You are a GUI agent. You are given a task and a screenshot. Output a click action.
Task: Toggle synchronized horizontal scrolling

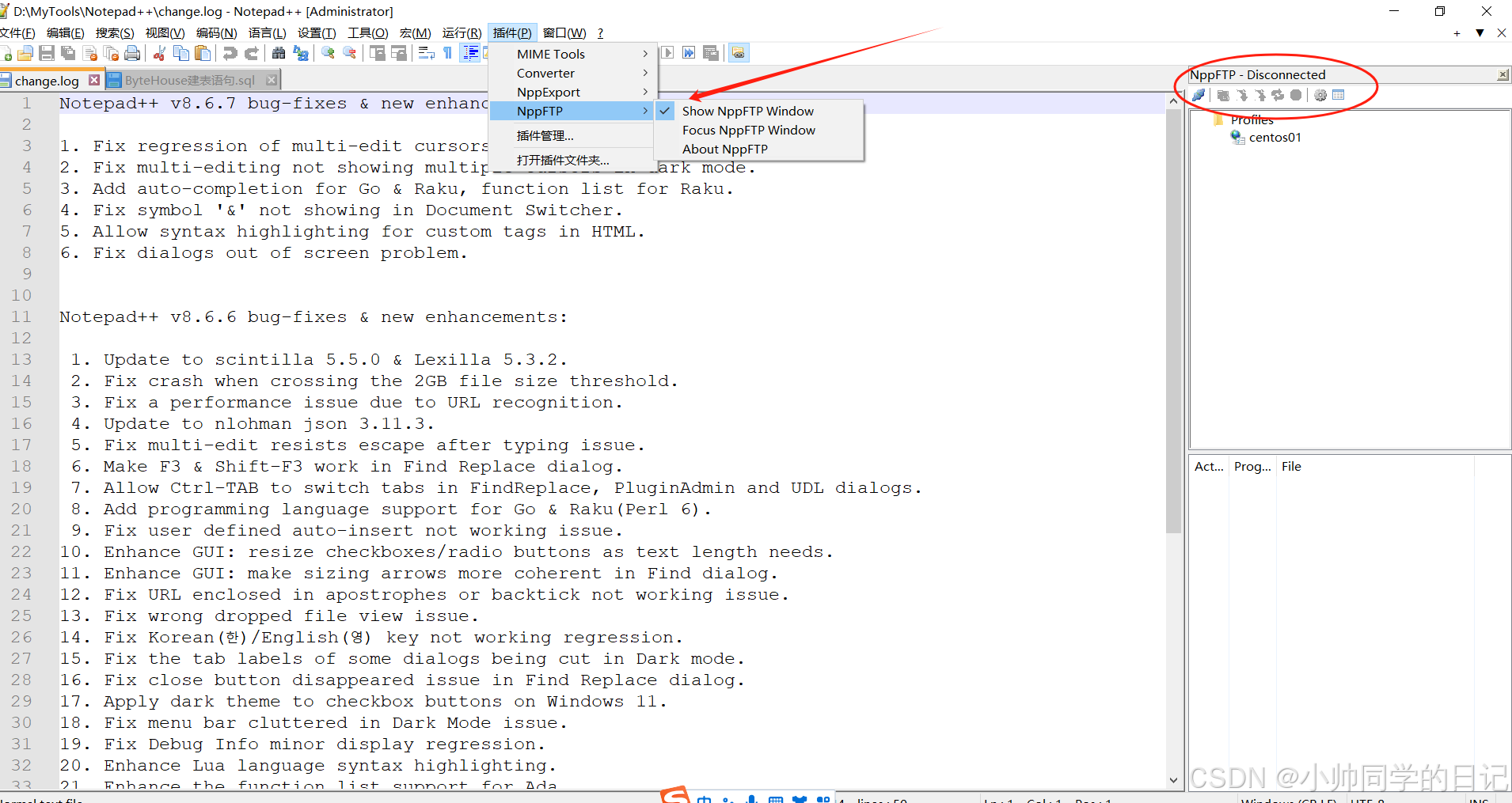[x=398, y=53]
